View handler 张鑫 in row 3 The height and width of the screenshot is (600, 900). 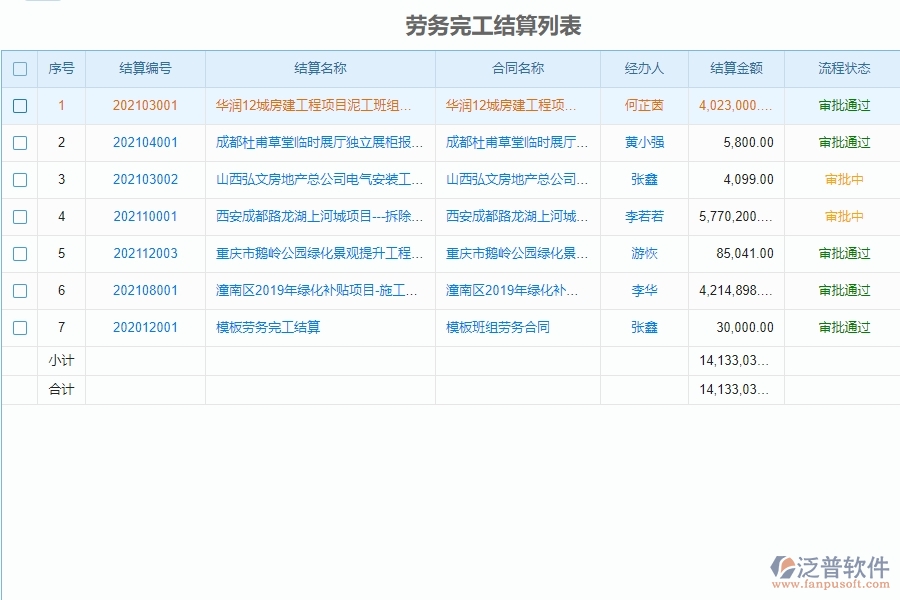tap(643, 179)
